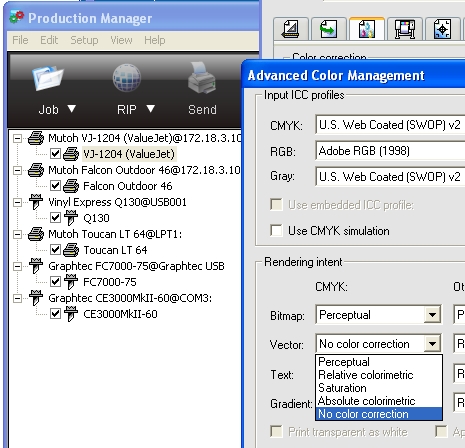Click cutter icon beside Q130 child
Image resolution: width=465 pixels, height=448 pixels.
coord(71,218)
